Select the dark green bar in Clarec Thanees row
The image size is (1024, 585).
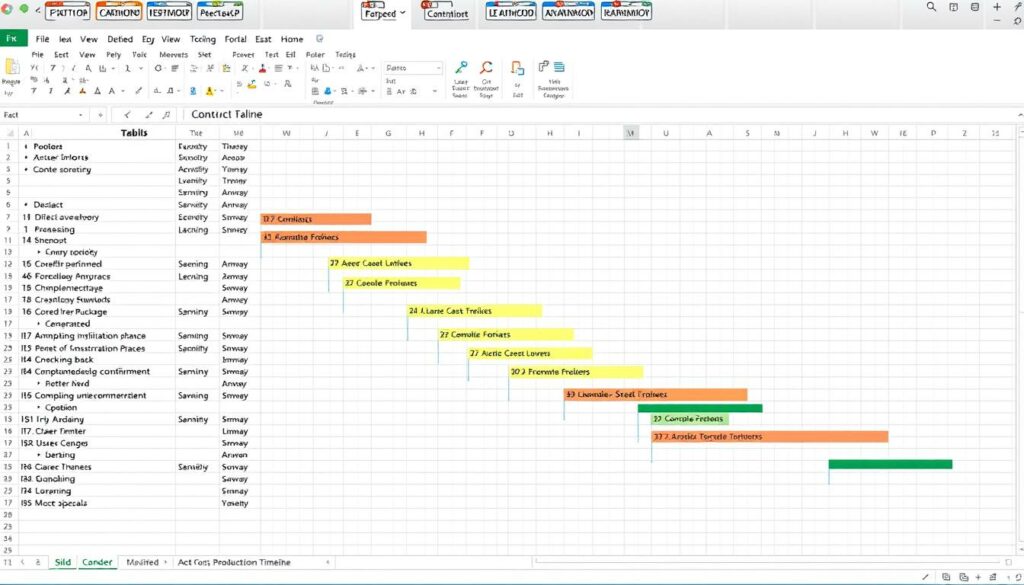890,464
